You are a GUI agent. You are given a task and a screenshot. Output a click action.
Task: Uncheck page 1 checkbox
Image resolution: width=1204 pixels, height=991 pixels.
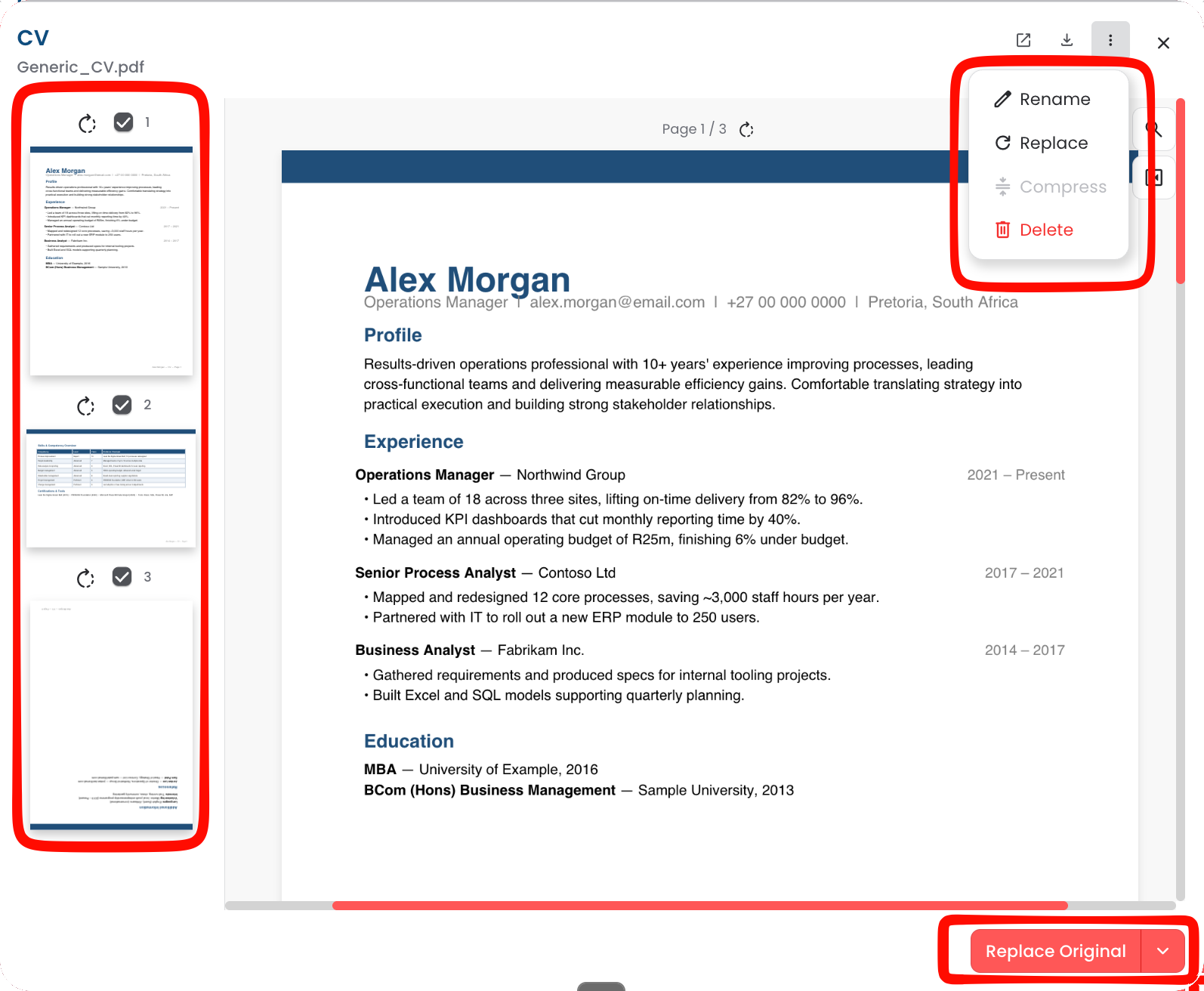(123, 122)
